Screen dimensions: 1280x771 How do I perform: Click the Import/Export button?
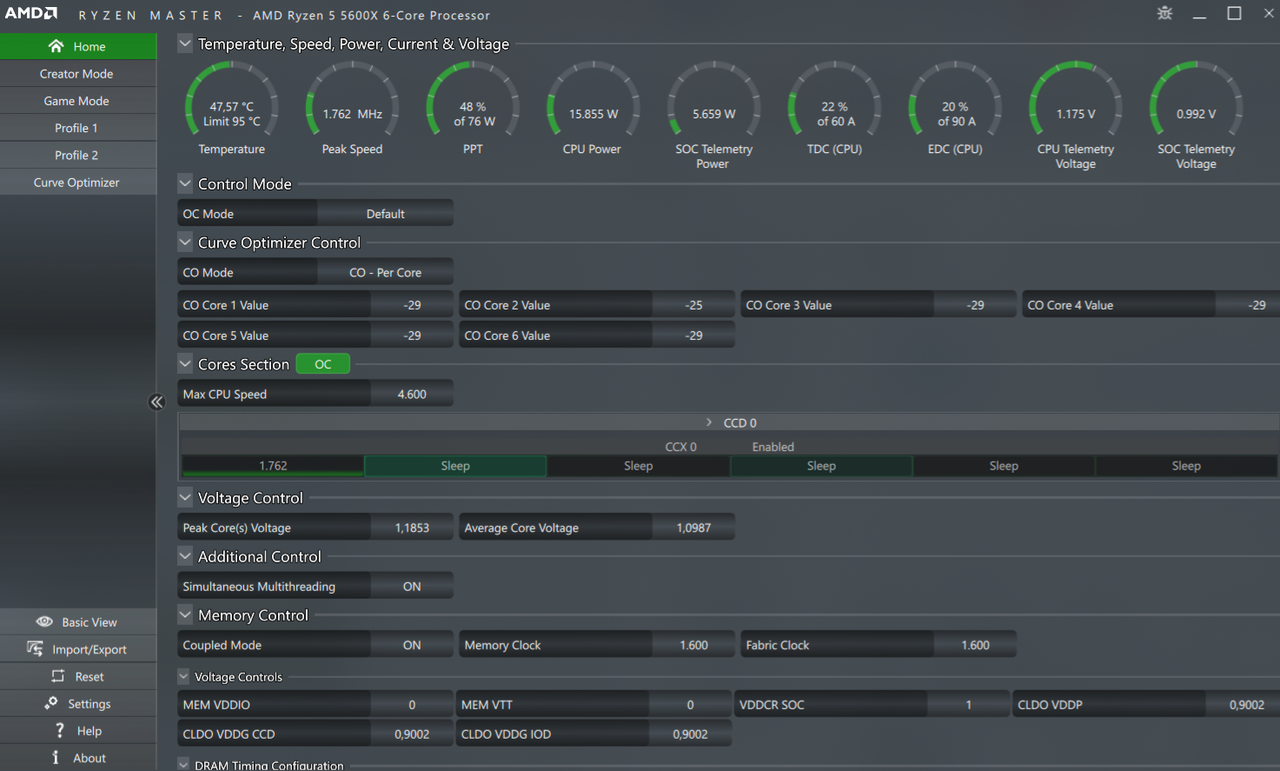[78, 649]
